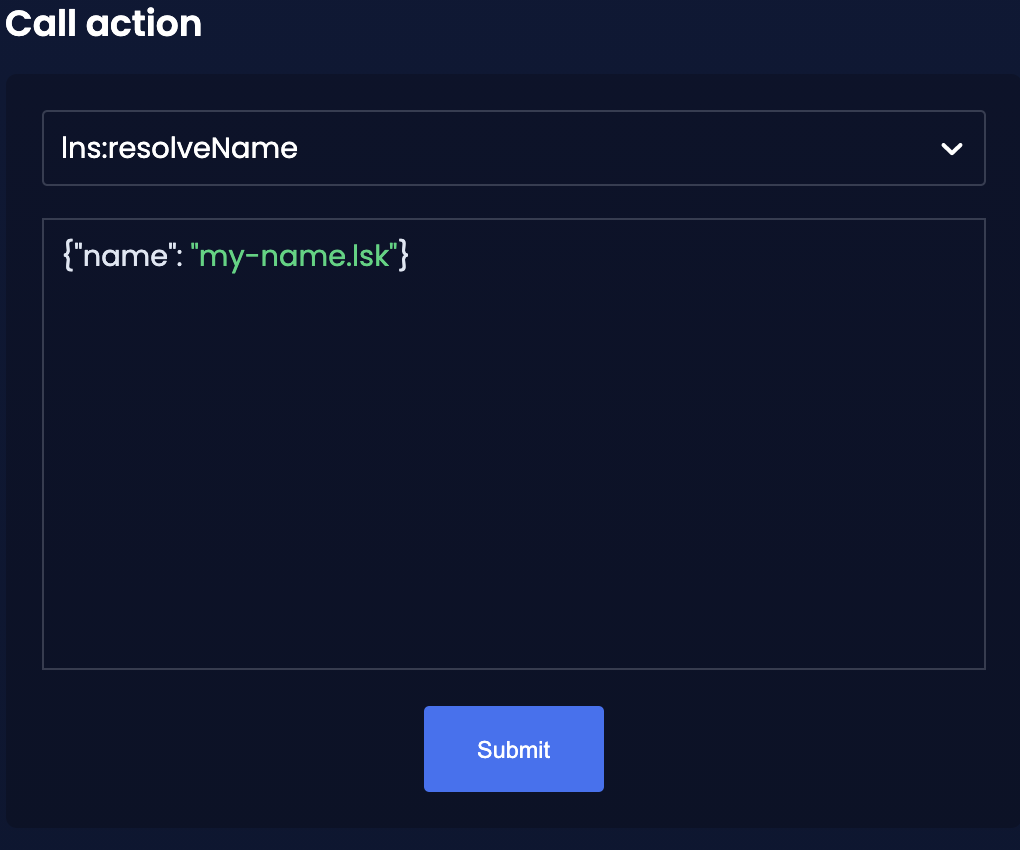Click the dark card area beside the Submit button
Image resolution: width=1020 pixels, height=850 pixels.
coord(781,749)
